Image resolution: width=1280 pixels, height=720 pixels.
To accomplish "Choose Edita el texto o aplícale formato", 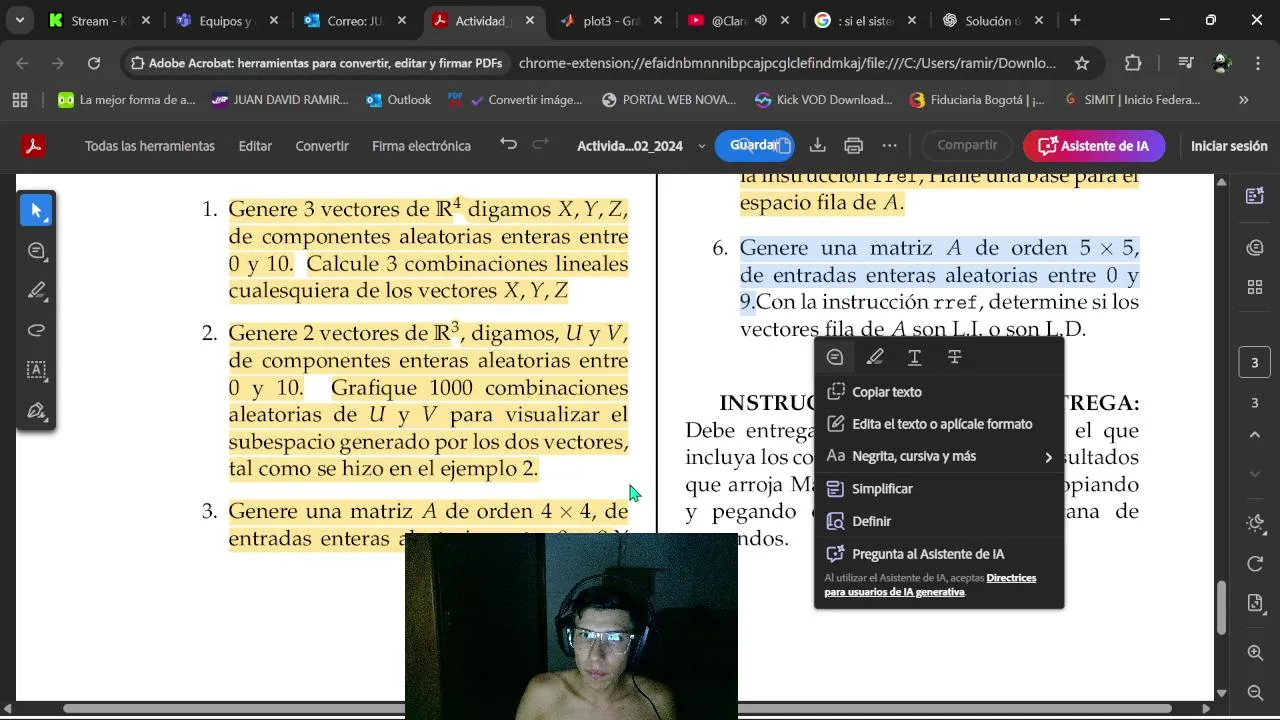I will click(x=939, y=424).
